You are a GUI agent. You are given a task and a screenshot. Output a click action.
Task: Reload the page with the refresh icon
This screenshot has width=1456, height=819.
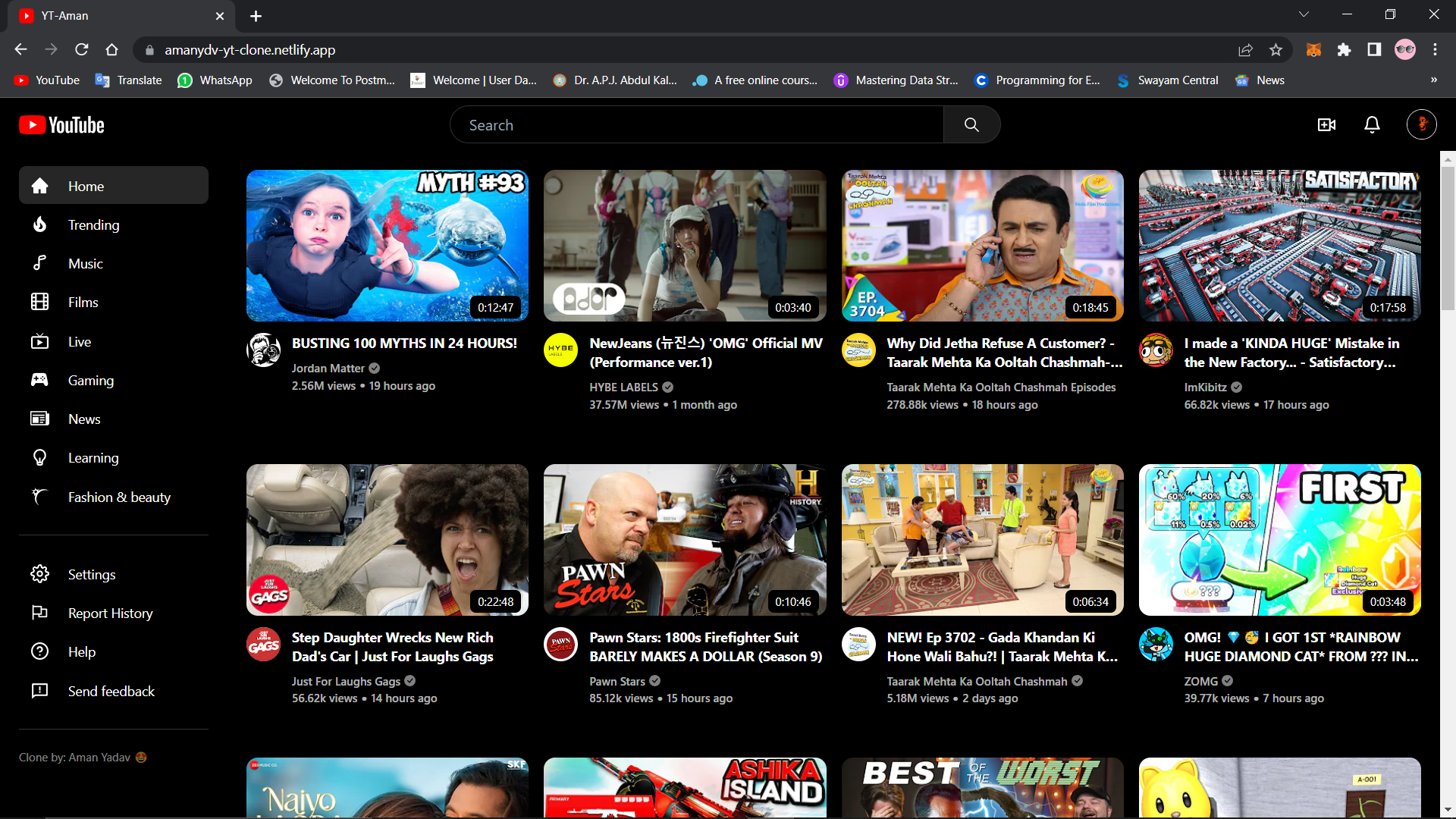pyautogui.click(x=82, y=50)
